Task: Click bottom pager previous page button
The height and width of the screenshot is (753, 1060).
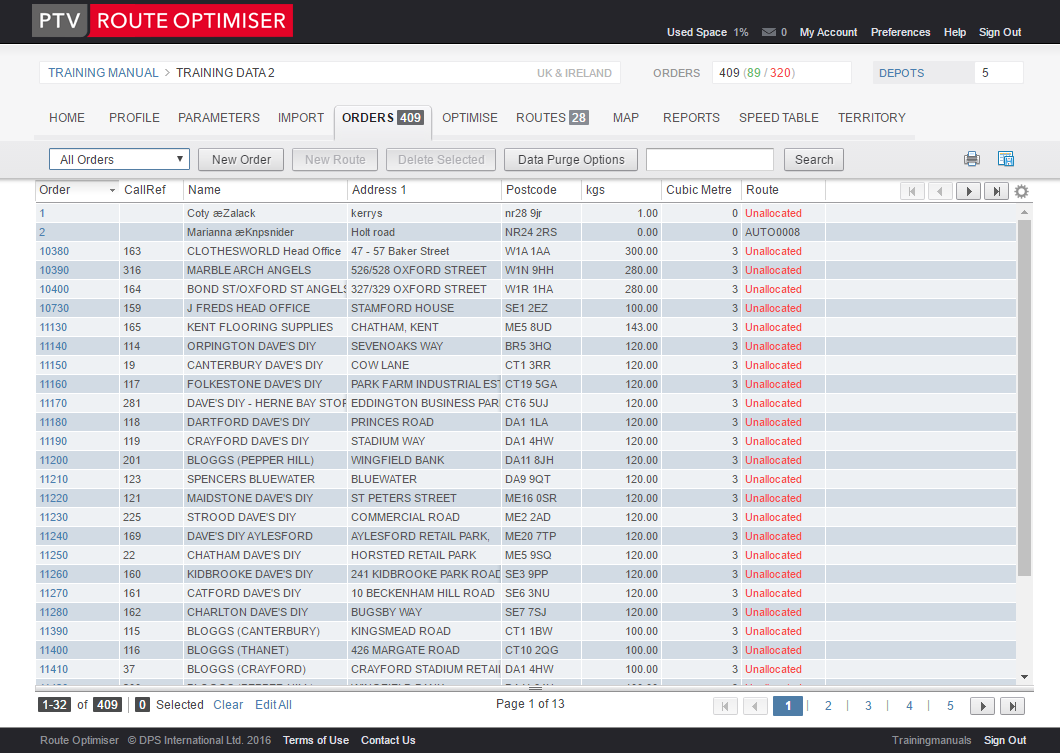Action: [x=755, y=706]
